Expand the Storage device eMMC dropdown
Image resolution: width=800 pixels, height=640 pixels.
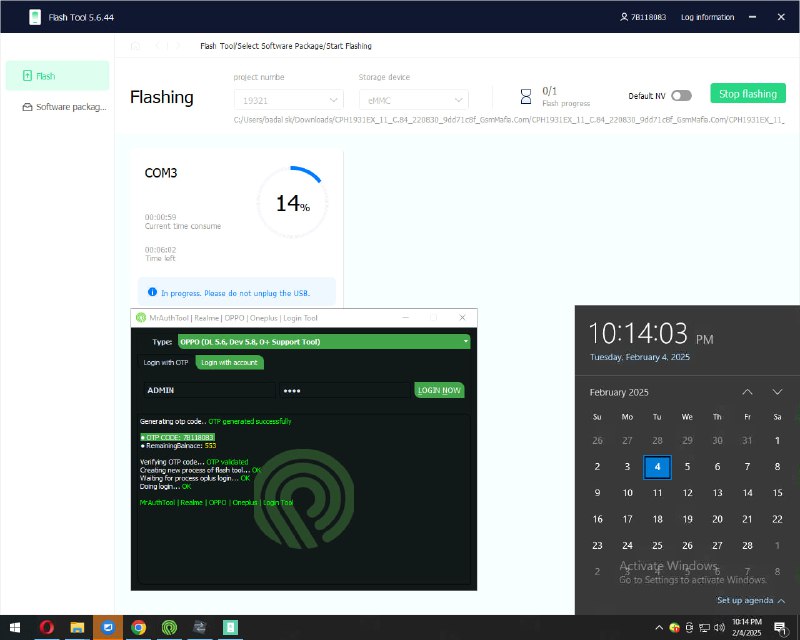tap(414, 100)
